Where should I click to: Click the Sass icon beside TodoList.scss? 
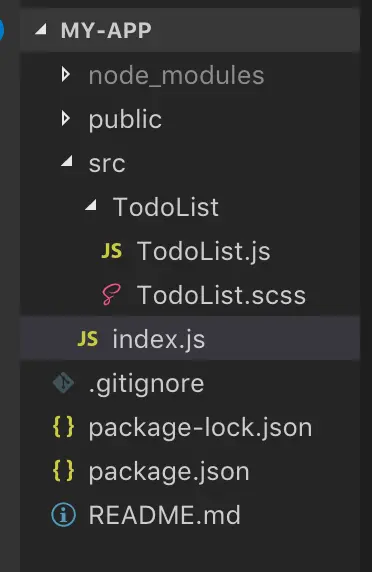coord(112,295)
